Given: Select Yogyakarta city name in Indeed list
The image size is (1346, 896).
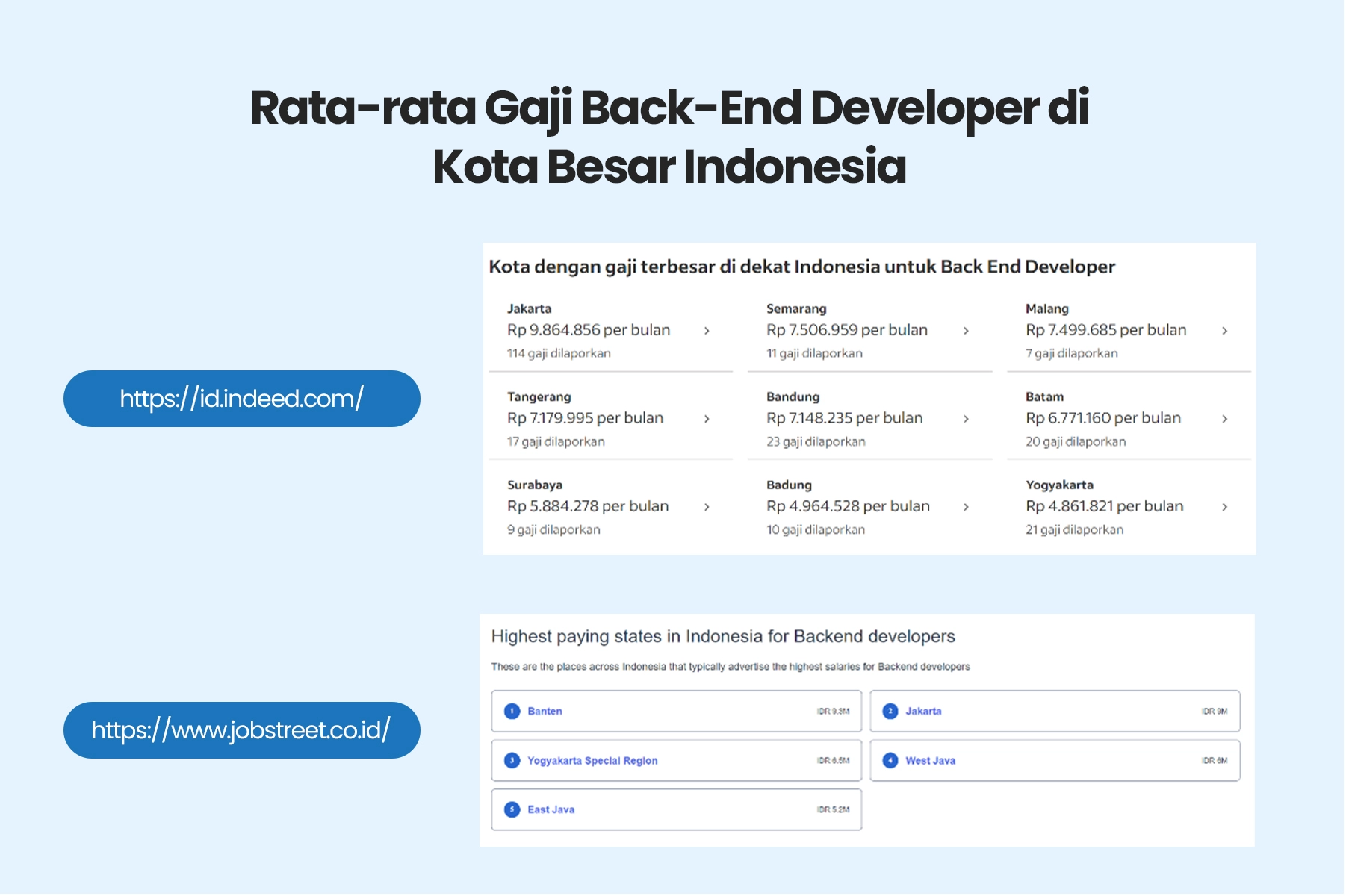Looking at the screenshot, I should pos(1059,485).
